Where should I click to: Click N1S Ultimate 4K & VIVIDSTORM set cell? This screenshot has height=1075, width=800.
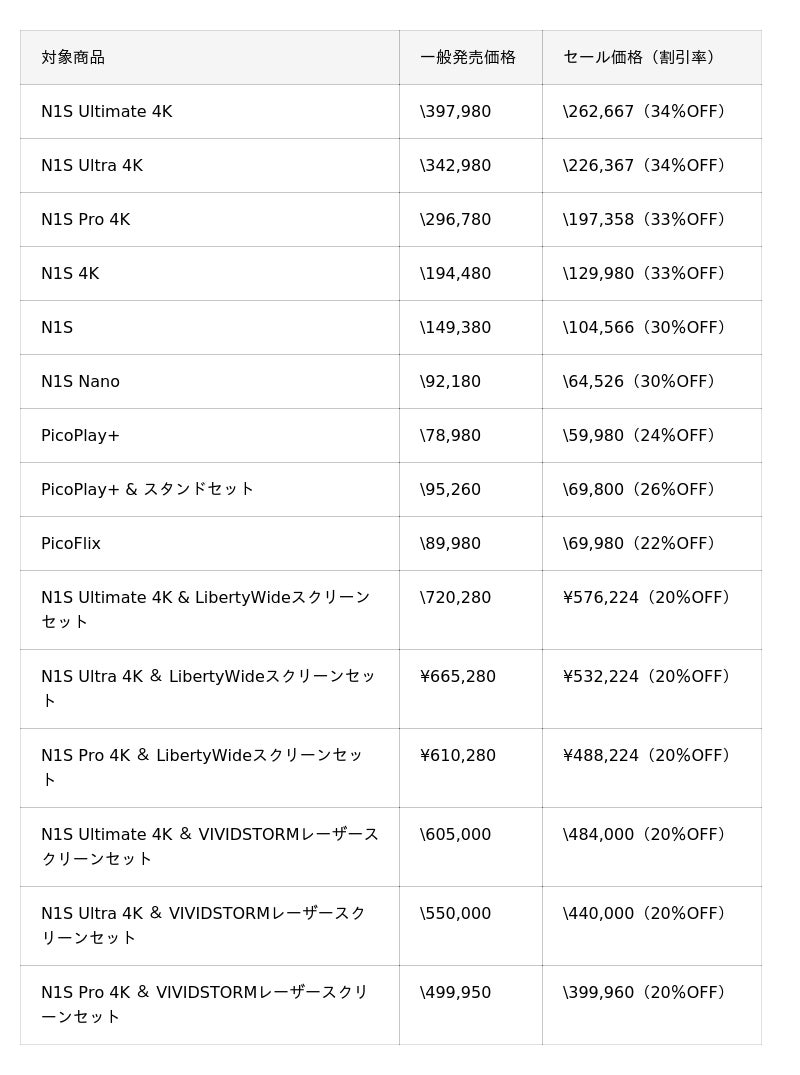[210, 846]
